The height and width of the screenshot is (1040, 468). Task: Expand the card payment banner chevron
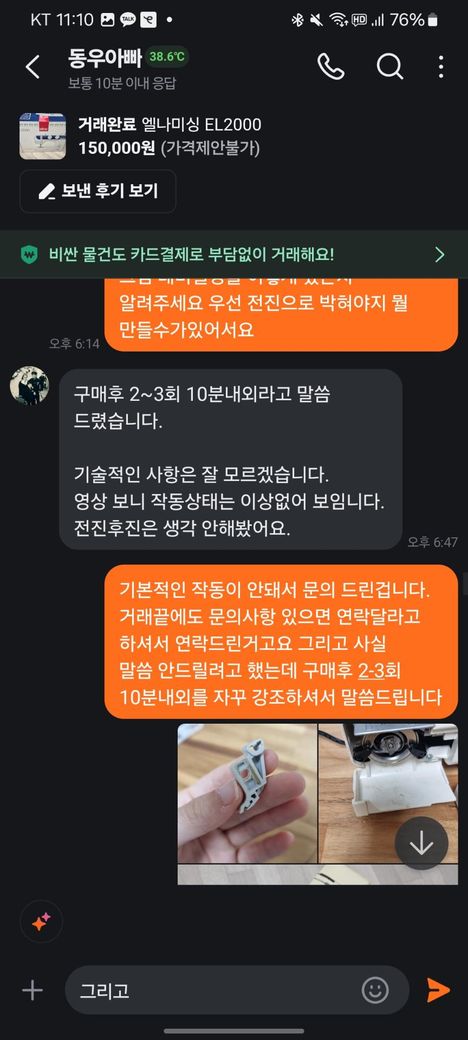click(x=439, y=255)
